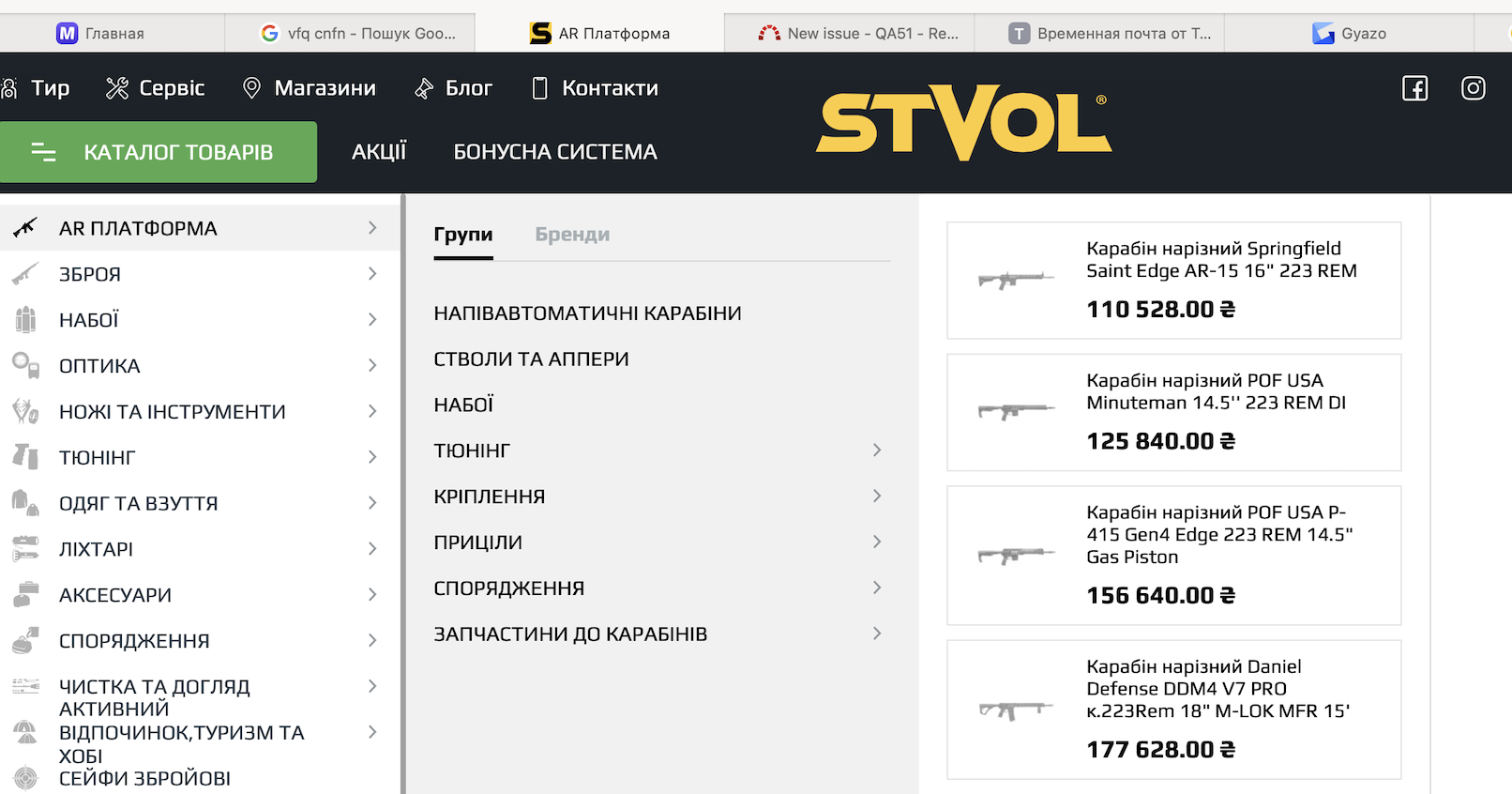
Task: Click the clothing icon beside ОДЯГ ТА ВЗУТТЯ
Action: pos(25,503)
